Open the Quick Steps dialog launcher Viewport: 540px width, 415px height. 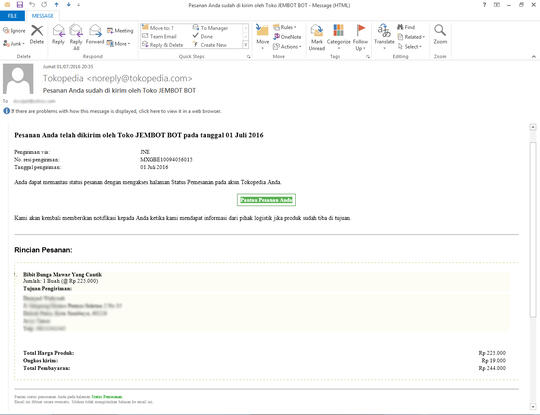coord(249,56)
